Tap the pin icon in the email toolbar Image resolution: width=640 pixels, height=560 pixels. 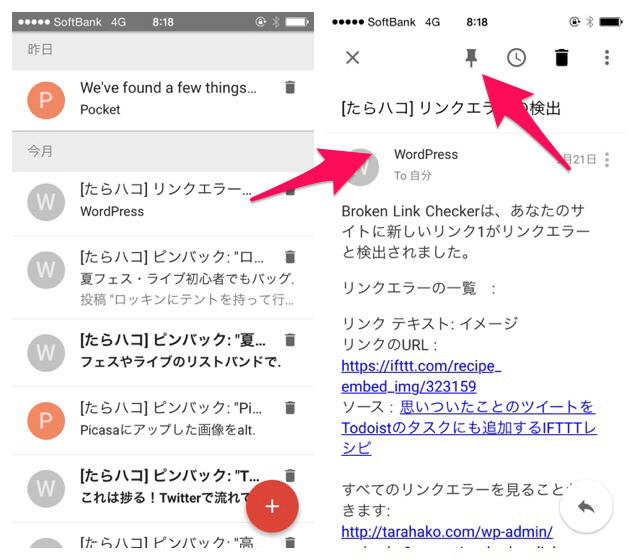coord(471,58)
